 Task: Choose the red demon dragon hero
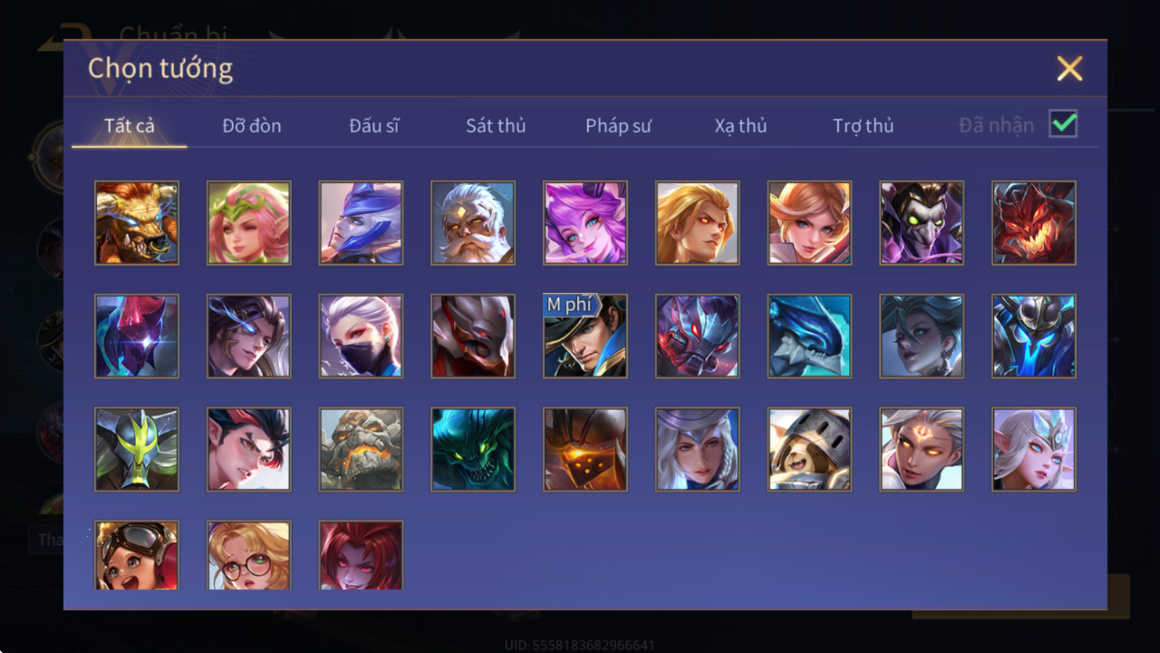tap(1033, 223)
